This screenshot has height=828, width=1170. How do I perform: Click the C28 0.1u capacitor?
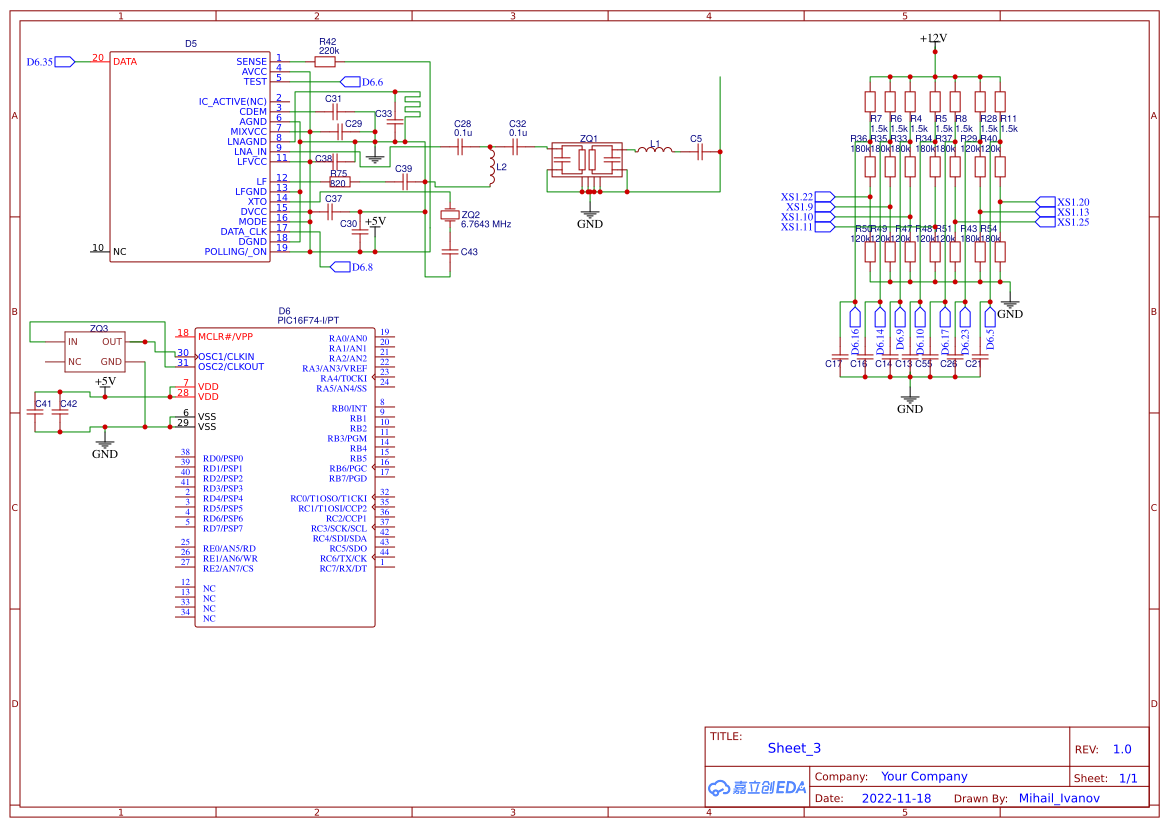click(461, 147)
